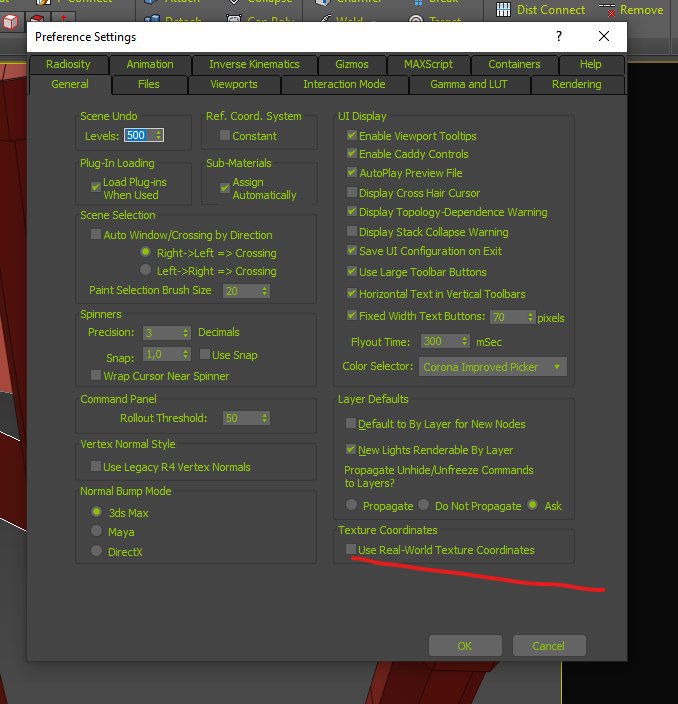
Task: Enable the Constant coordinate system checkbox
Action: 225,135
